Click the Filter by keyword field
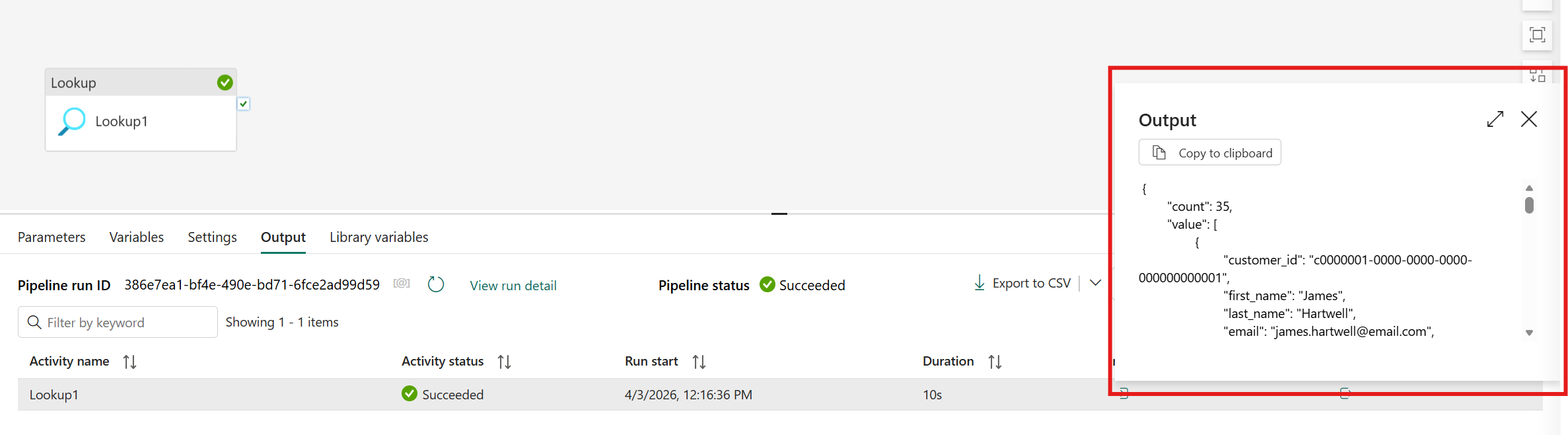The width and height of the screenshot is (1568, 435). tap(125, 323)
